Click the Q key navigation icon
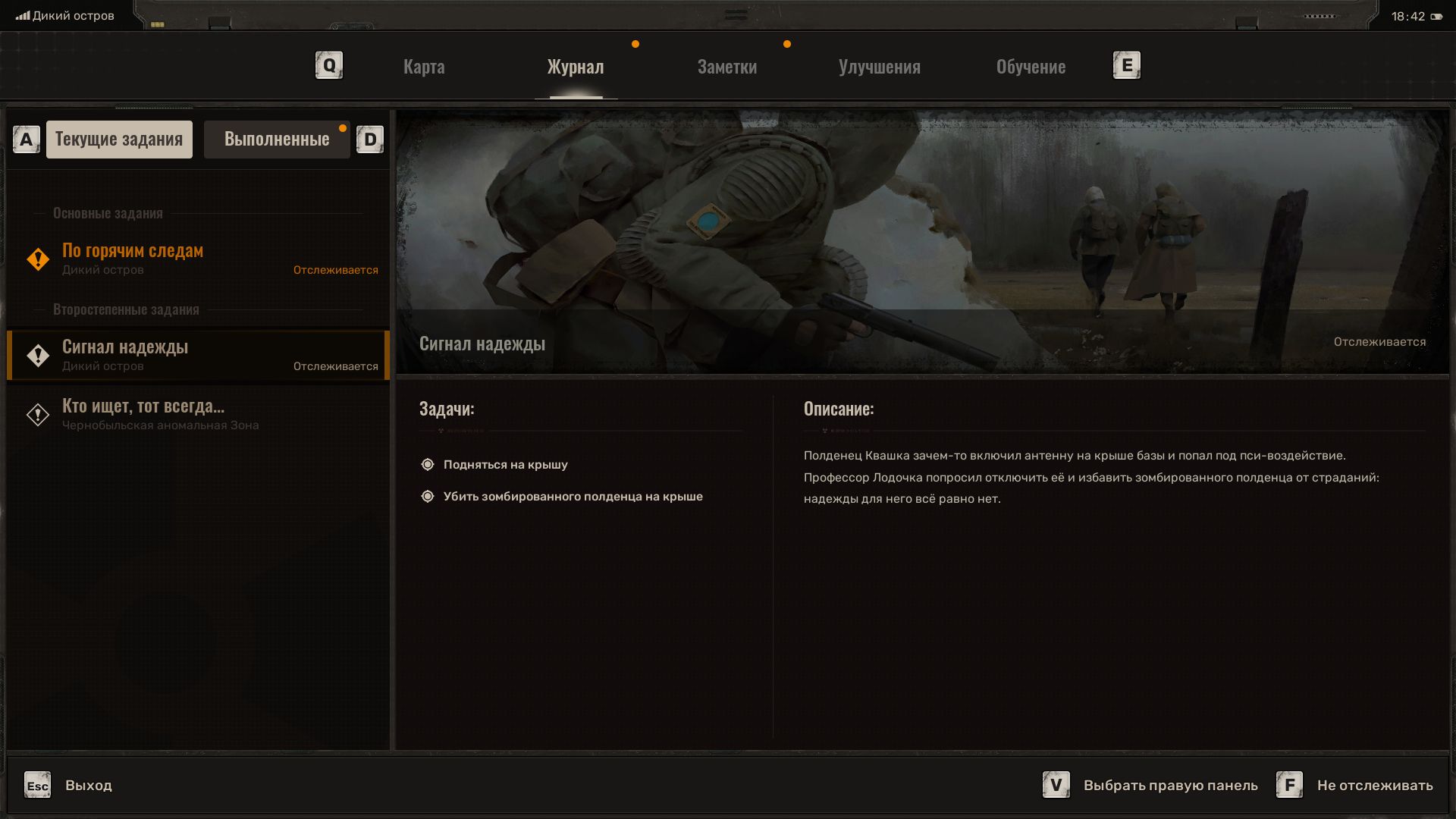This screenshot has width=1456, height=819. [x=329, y=65]
